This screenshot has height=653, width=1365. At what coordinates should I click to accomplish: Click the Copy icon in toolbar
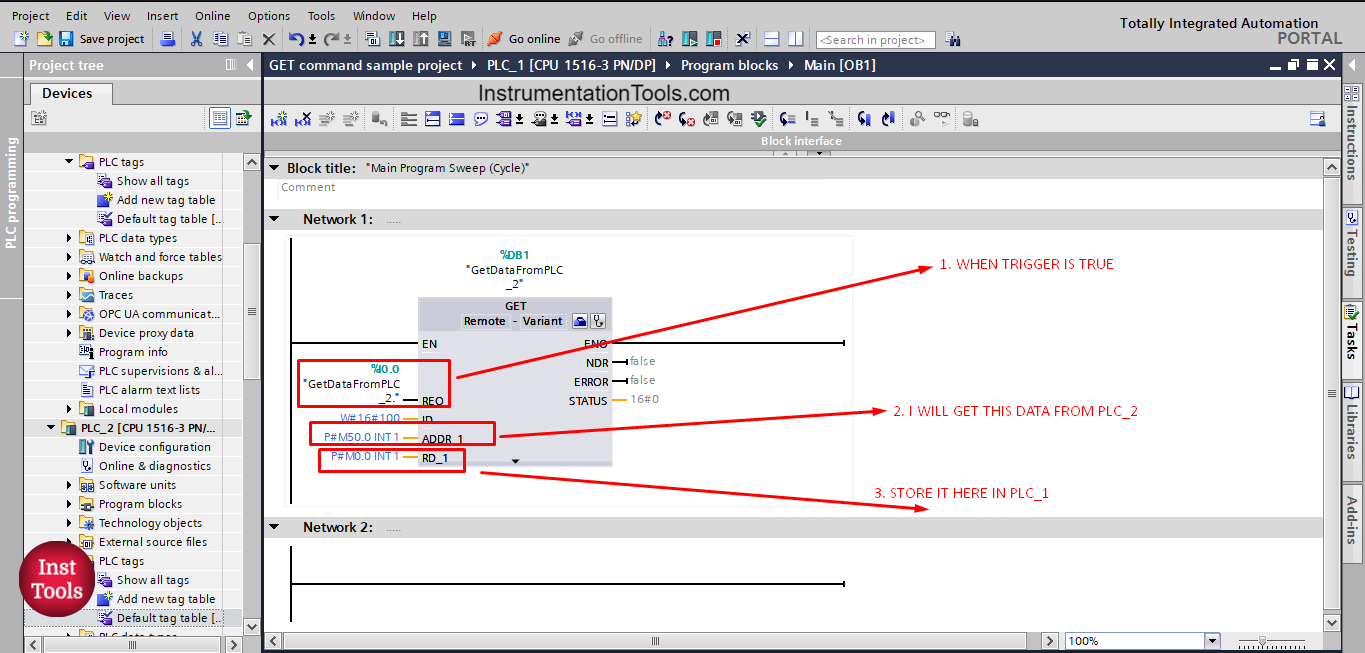click(x=220, y=39)
